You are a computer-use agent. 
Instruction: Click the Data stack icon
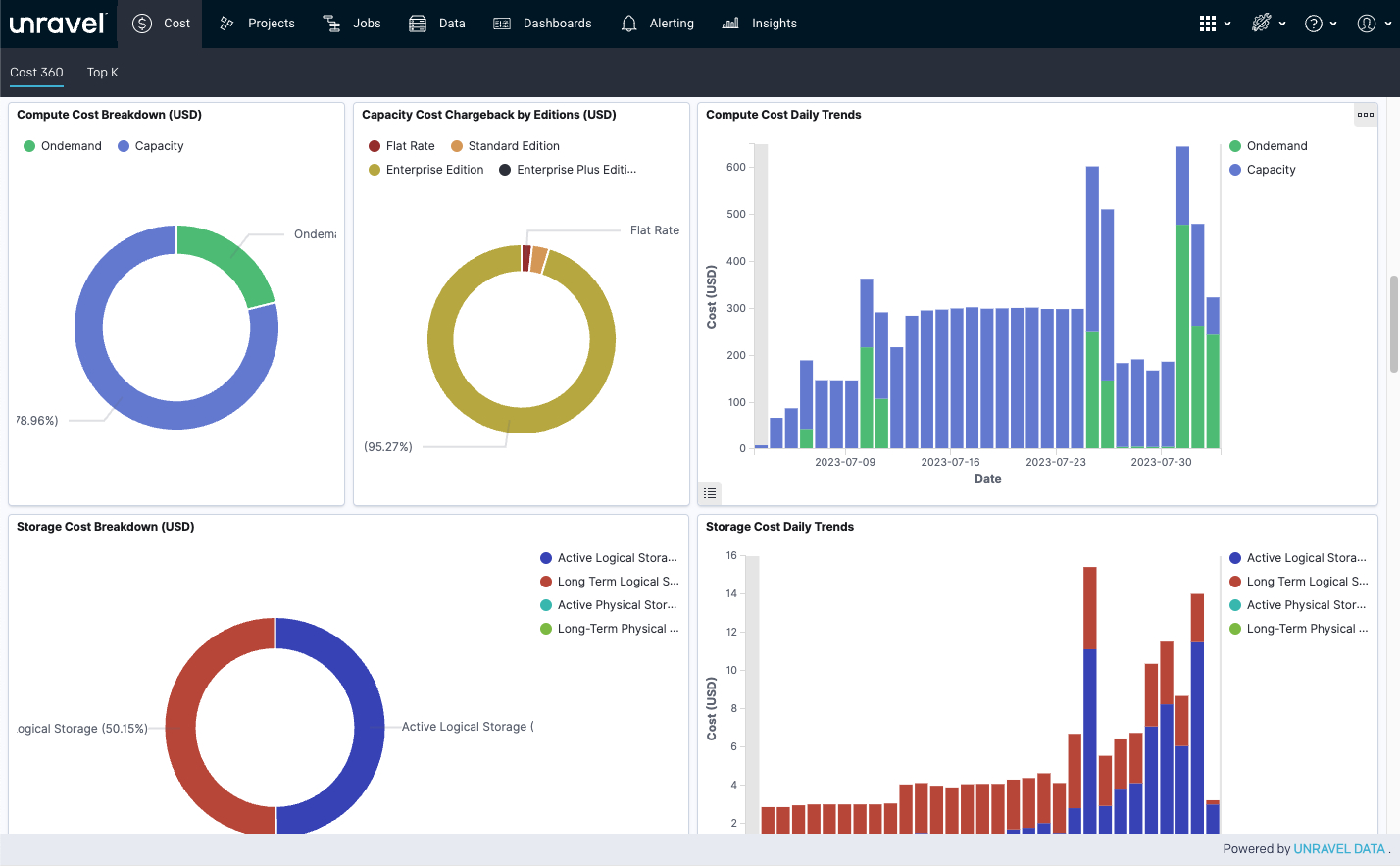pos(418,24)
